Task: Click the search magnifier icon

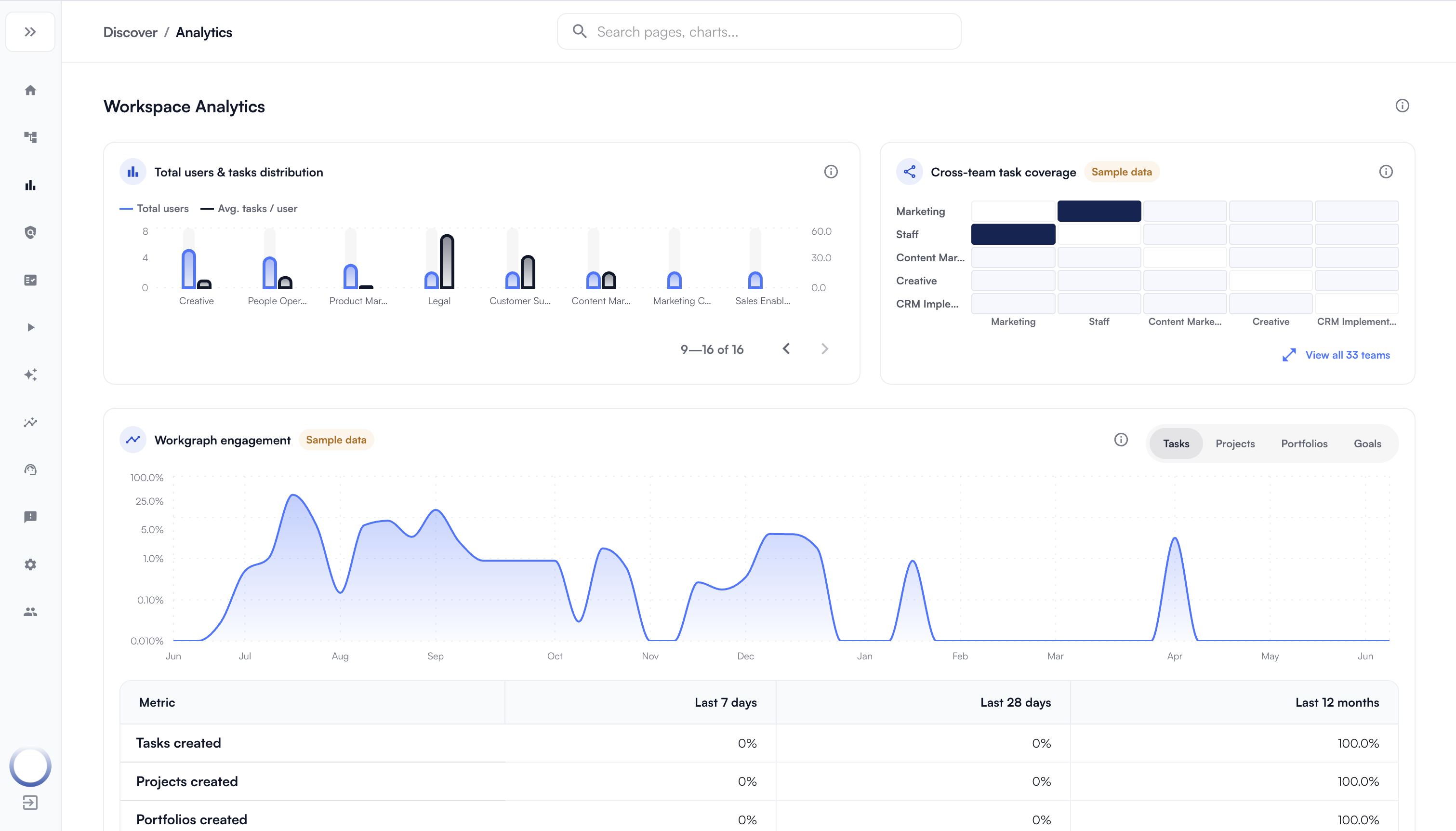Action: (x=580, y=31)
